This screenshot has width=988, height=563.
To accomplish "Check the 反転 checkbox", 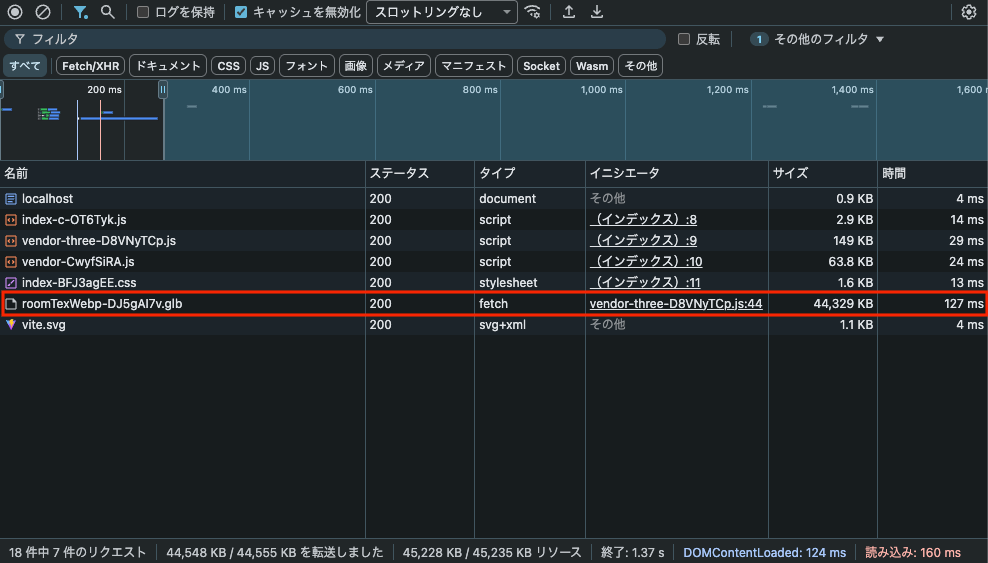I will pos(684,39).
